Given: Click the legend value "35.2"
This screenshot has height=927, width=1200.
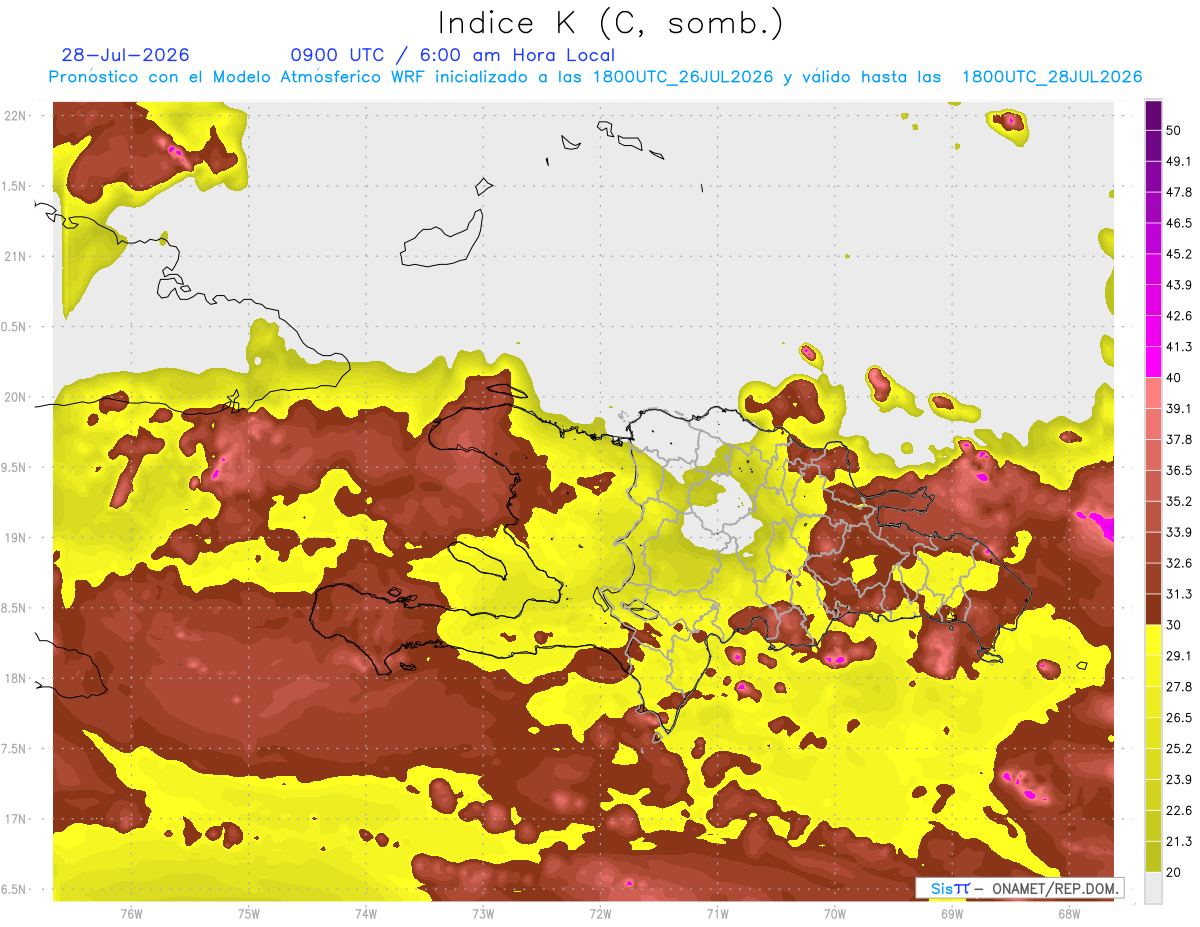Looking at the screenshot, I should [1180, 501].
